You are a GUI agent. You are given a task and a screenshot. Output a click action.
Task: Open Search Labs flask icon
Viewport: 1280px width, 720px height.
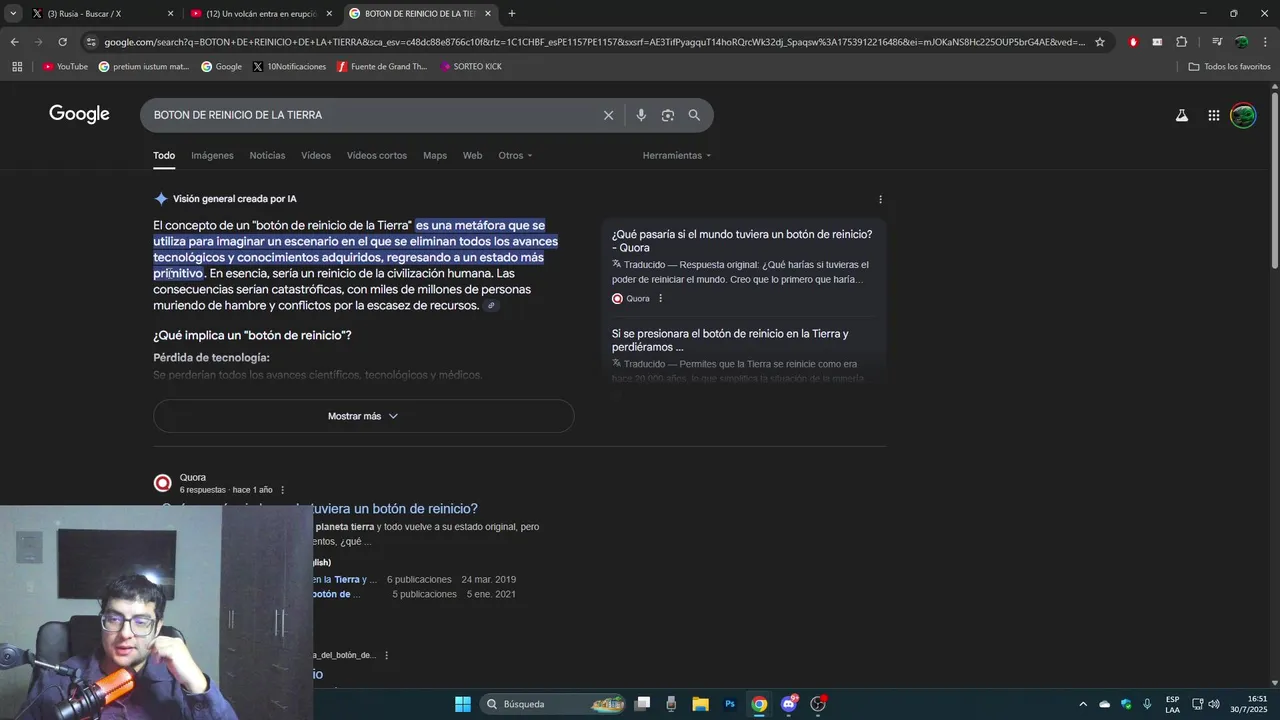[1182, 115]
